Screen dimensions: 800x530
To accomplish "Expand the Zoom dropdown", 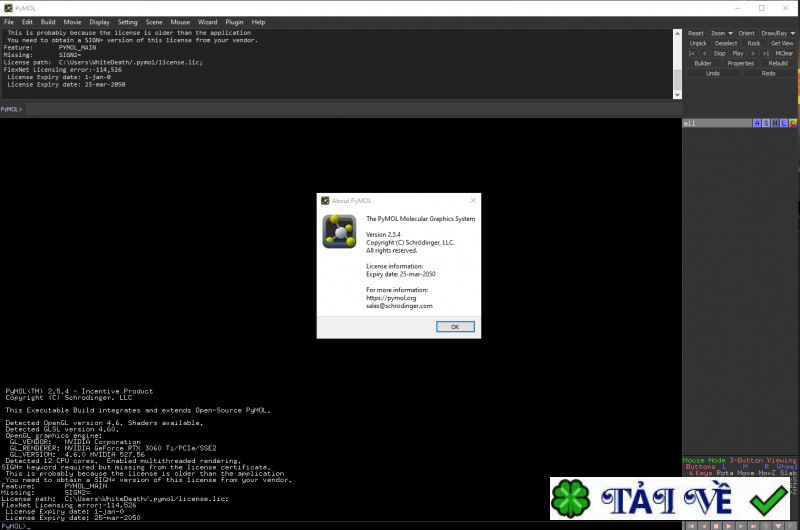I will click(721, 33).
